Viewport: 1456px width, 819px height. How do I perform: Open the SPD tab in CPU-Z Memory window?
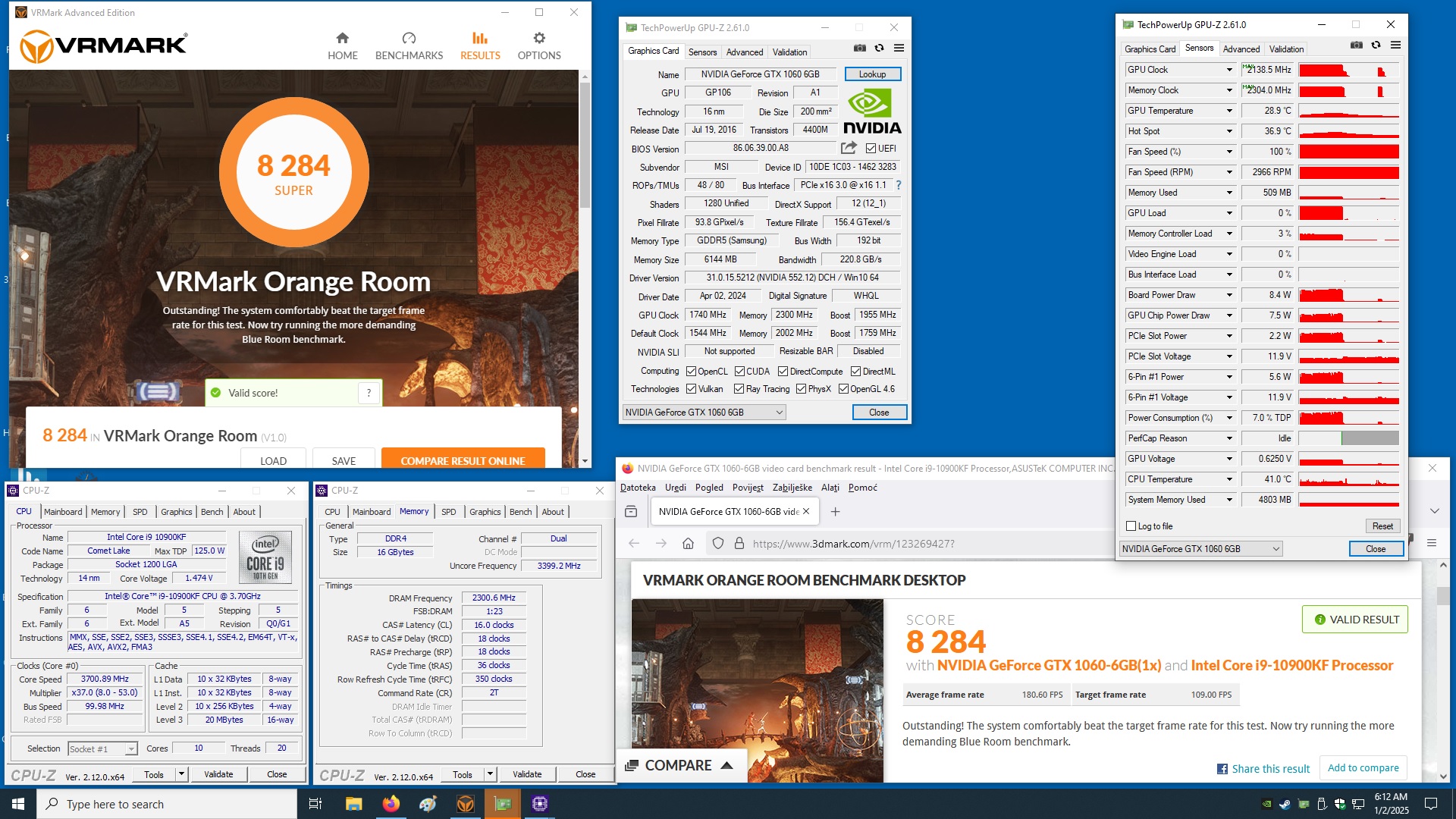(x=448, y=512)
